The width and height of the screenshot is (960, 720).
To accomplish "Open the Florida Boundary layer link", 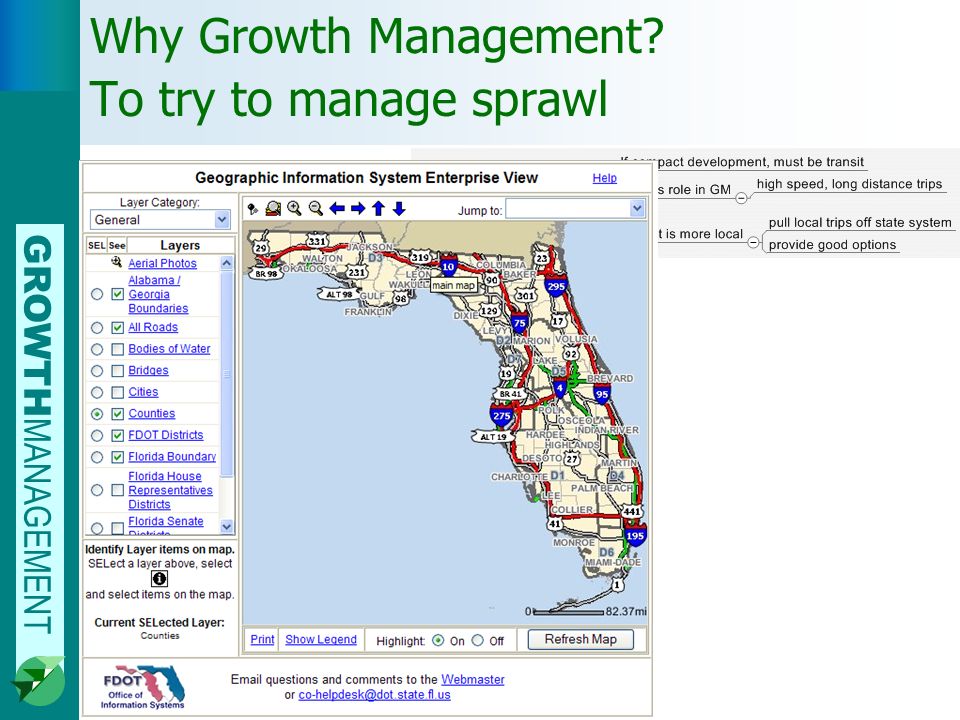I will pyautogui.click(x=172, y=457).
